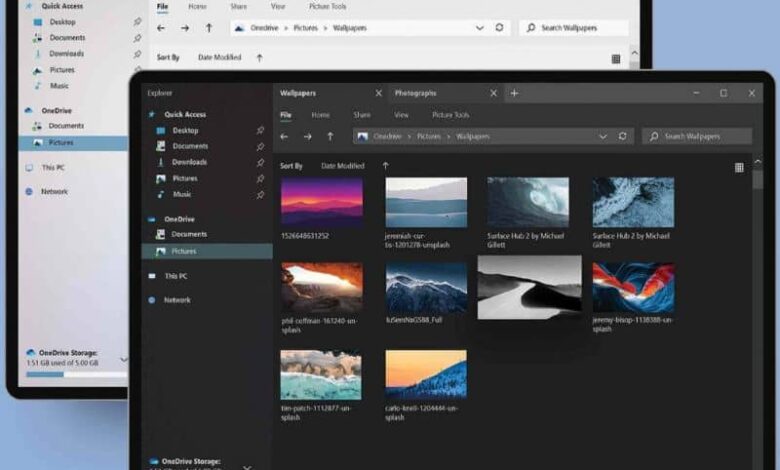This screenshot has width=780, height=470.
Task: Click Search Wallpapers field in light window
Action: click(x=574, y=28)
